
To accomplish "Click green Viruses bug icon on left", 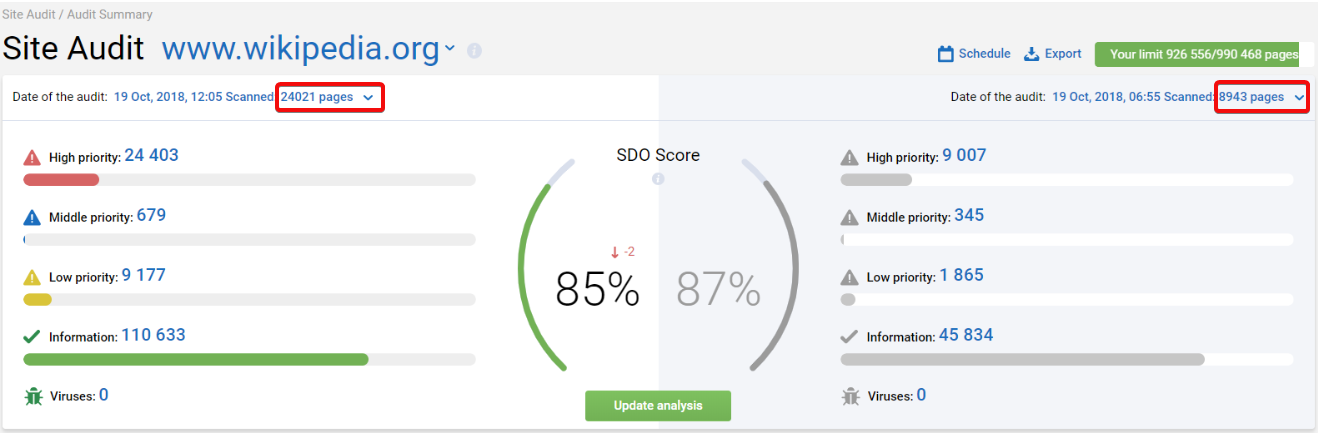I will coord(33,396).
